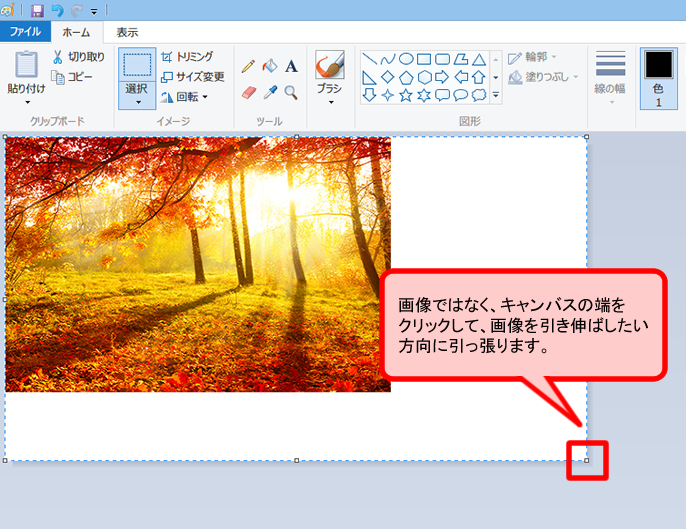Click the Redo arrow icon
Screen dimensions: 686x529
click(77, 10)
